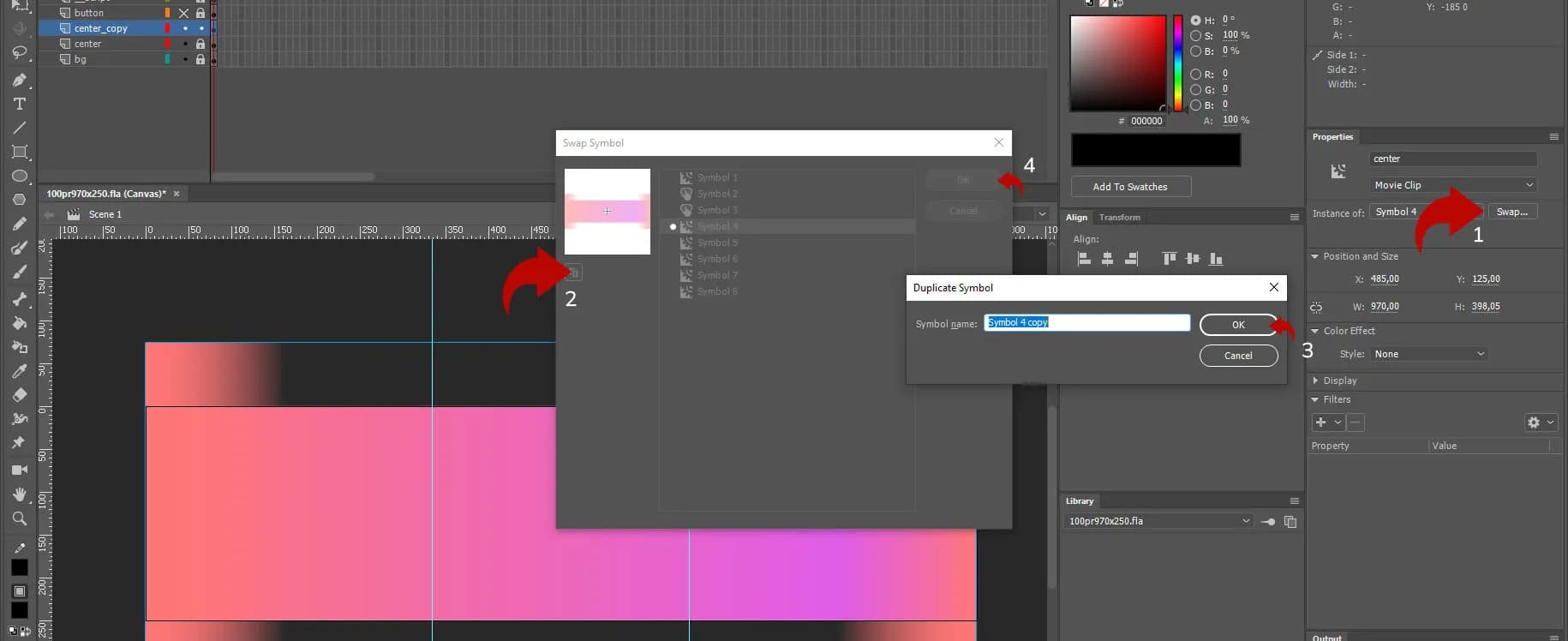Click Cancel in Duplicate Symbol dialog
Viewport: 1568px width, 641px height.
pyautogui.click(x=1238, y=356)
